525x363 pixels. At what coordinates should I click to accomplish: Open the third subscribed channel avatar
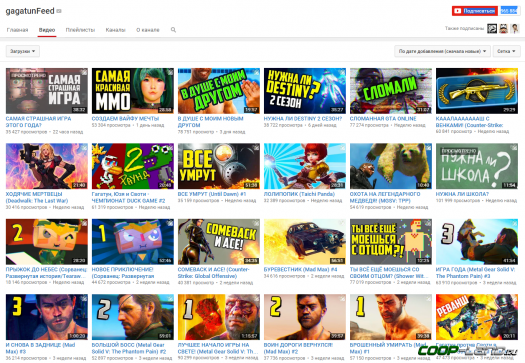click(515, 29)
